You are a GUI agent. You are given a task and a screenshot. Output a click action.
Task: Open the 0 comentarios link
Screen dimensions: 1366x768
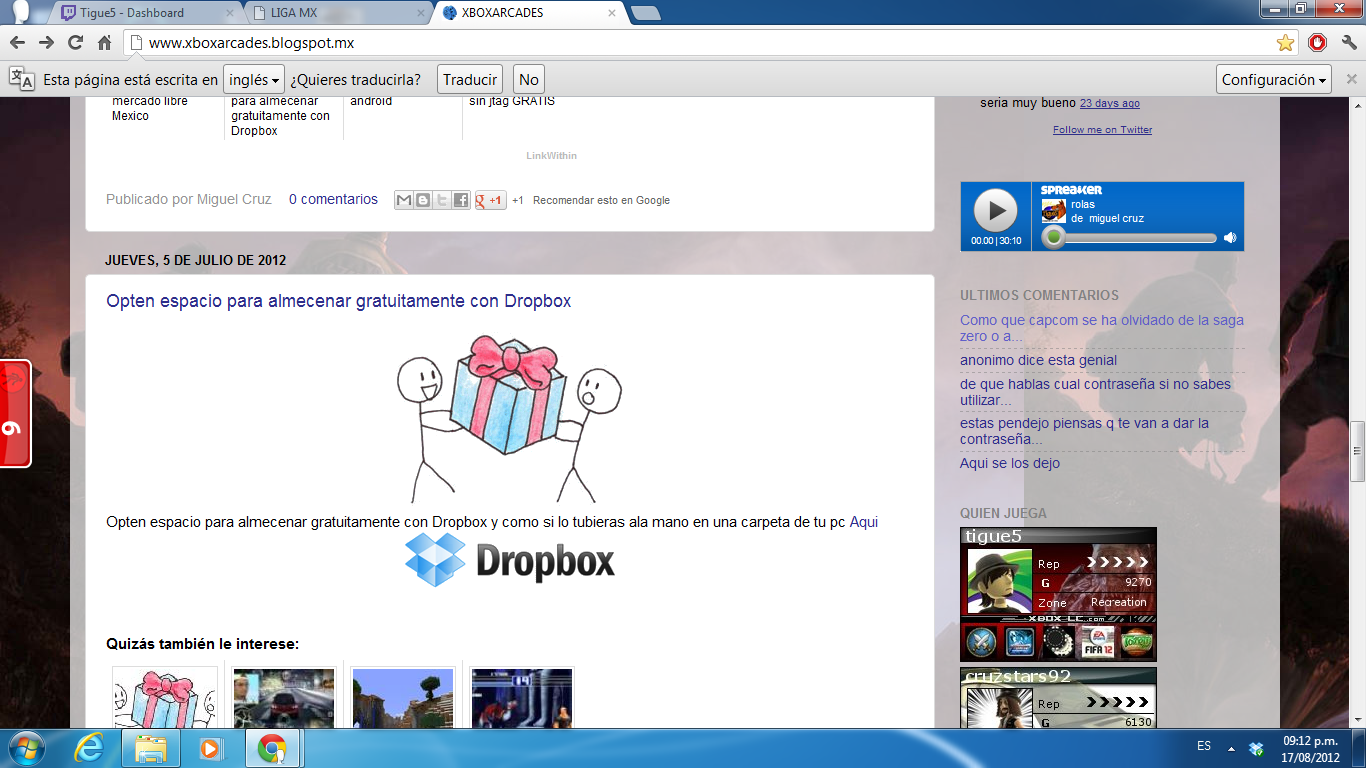333,199
